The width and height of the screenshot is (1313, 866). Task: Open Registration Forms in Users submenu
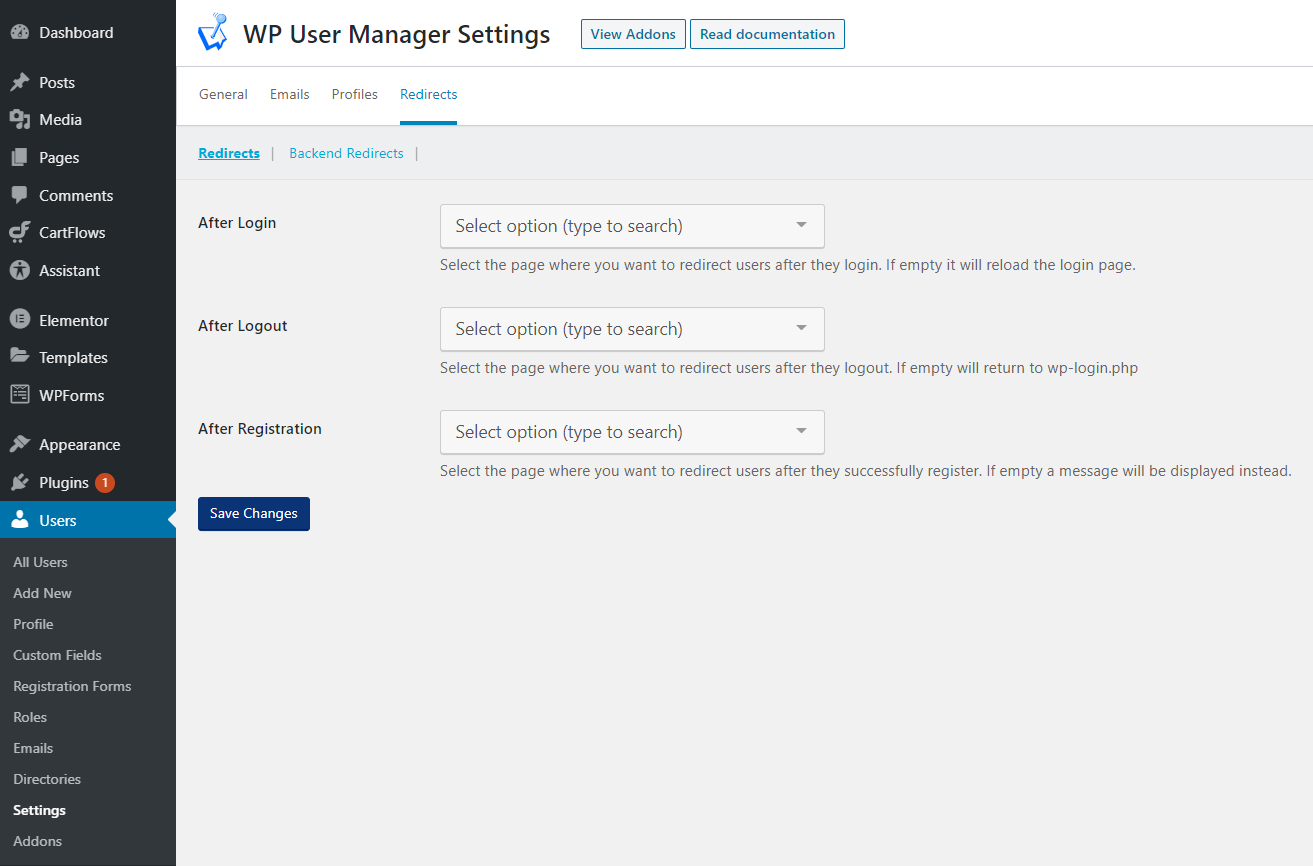(72, 686)
